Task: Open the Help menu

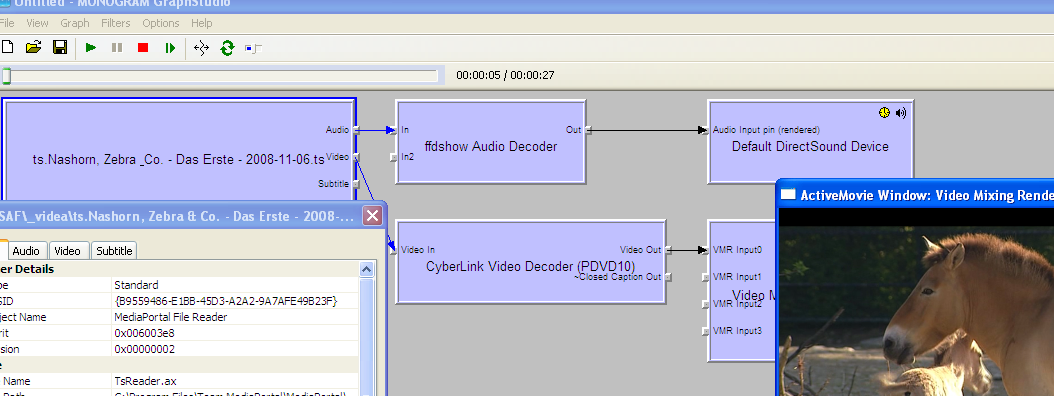Action: coord(202,23)
